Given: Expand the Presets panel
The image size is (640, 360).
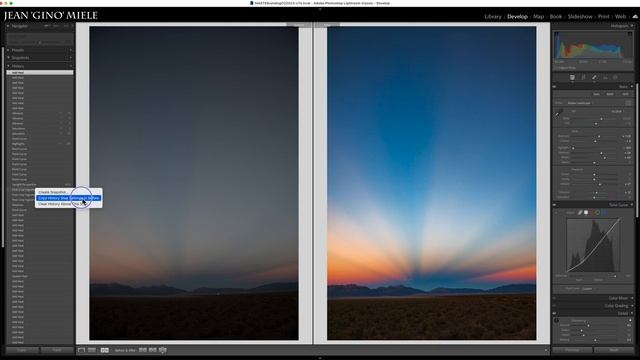Looking at the screenshot, I should click(8, 50).
